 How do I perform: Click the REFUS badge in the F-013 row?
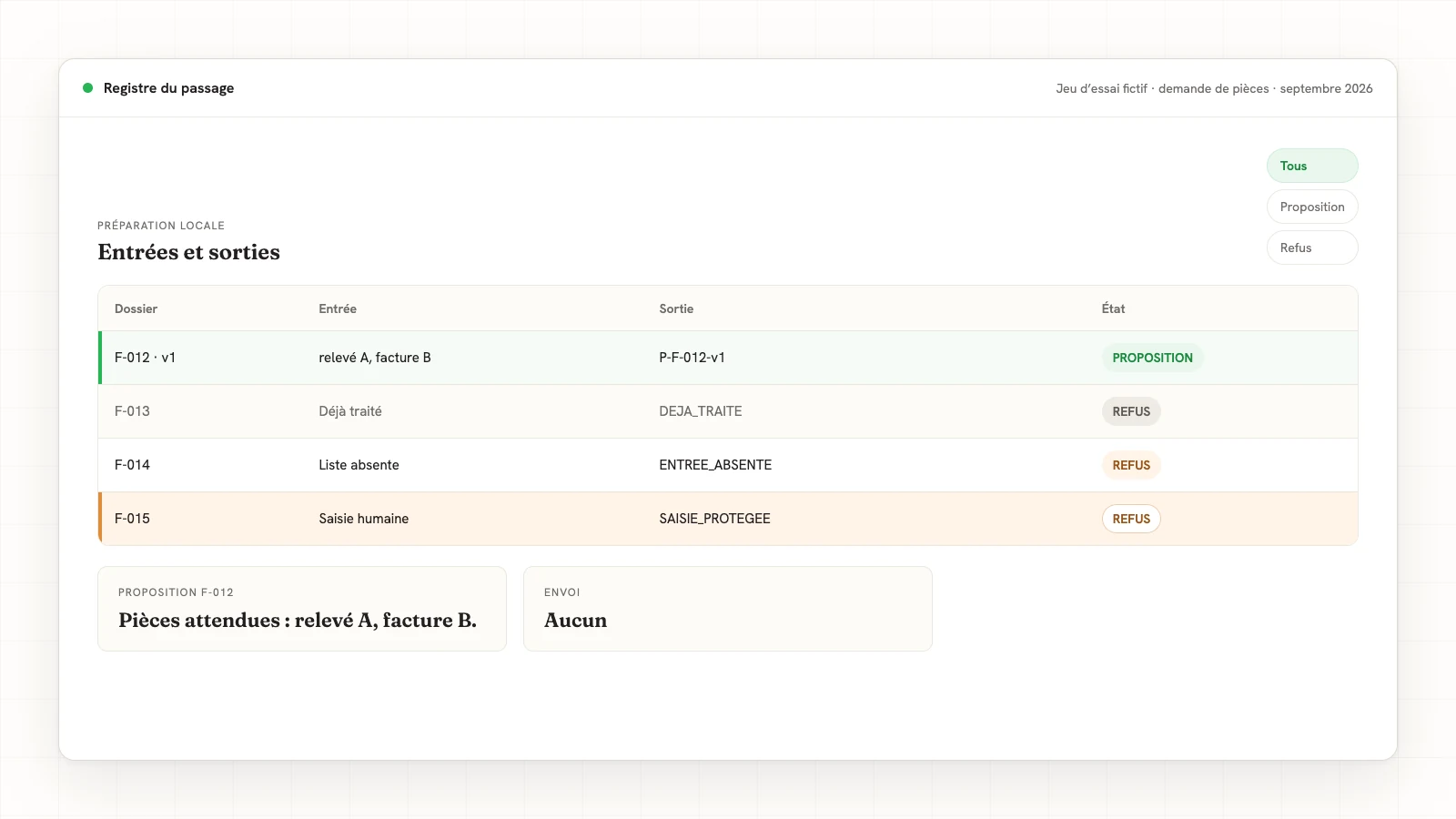[1131, 411]
